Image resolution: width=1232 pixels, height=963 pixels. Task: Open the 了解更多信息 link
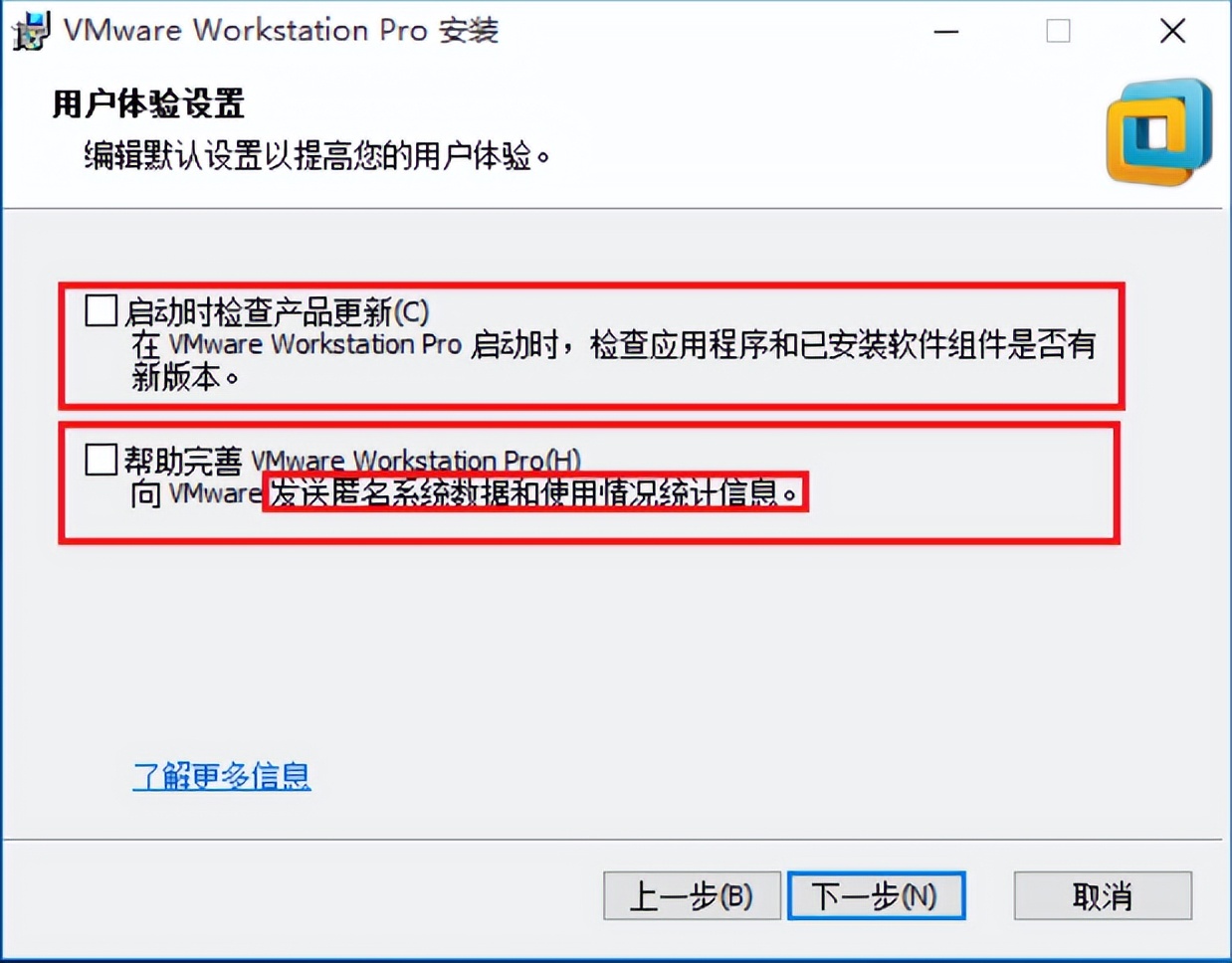click(x=222, y=776)
